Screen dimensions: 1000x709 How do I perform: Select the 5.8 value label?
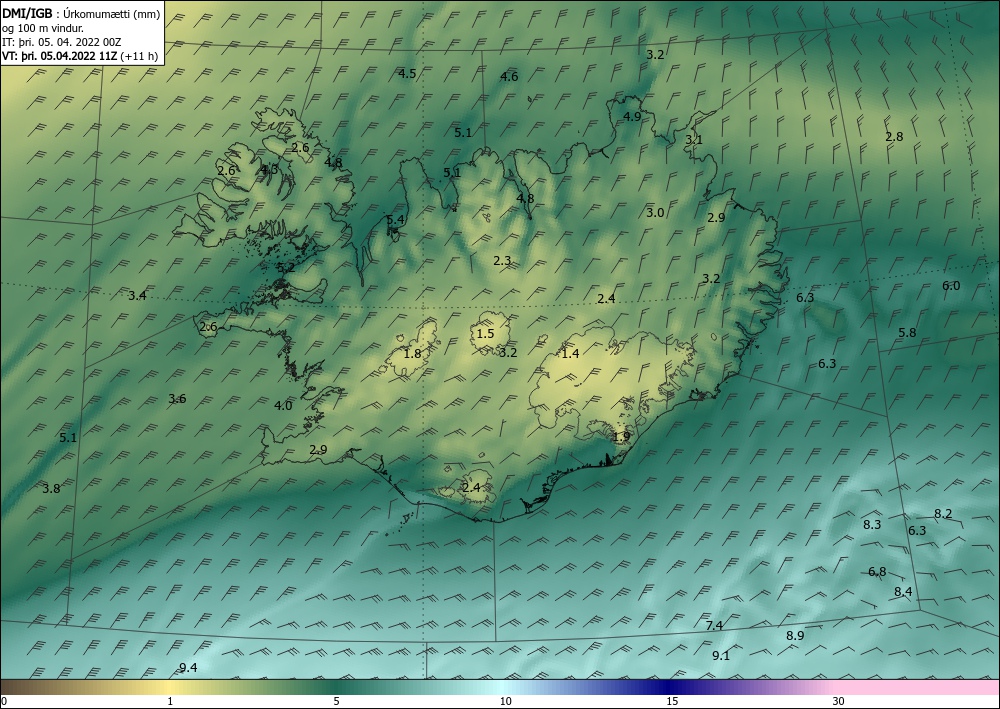coord(907,333)
